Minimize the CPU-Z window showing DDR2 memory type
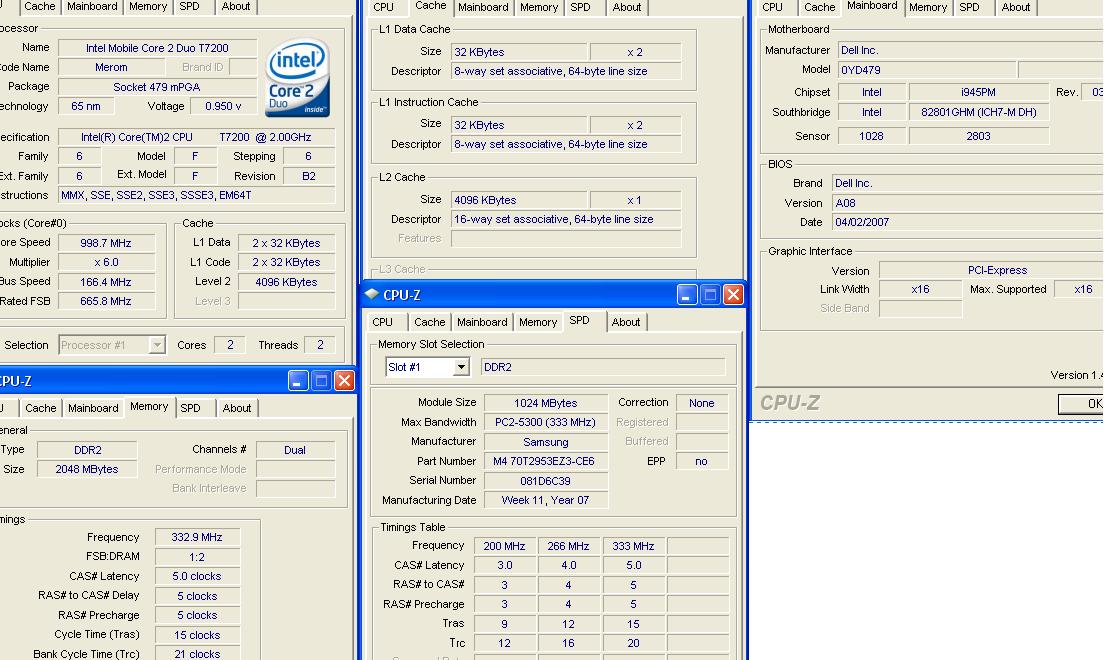 [298, 381]
